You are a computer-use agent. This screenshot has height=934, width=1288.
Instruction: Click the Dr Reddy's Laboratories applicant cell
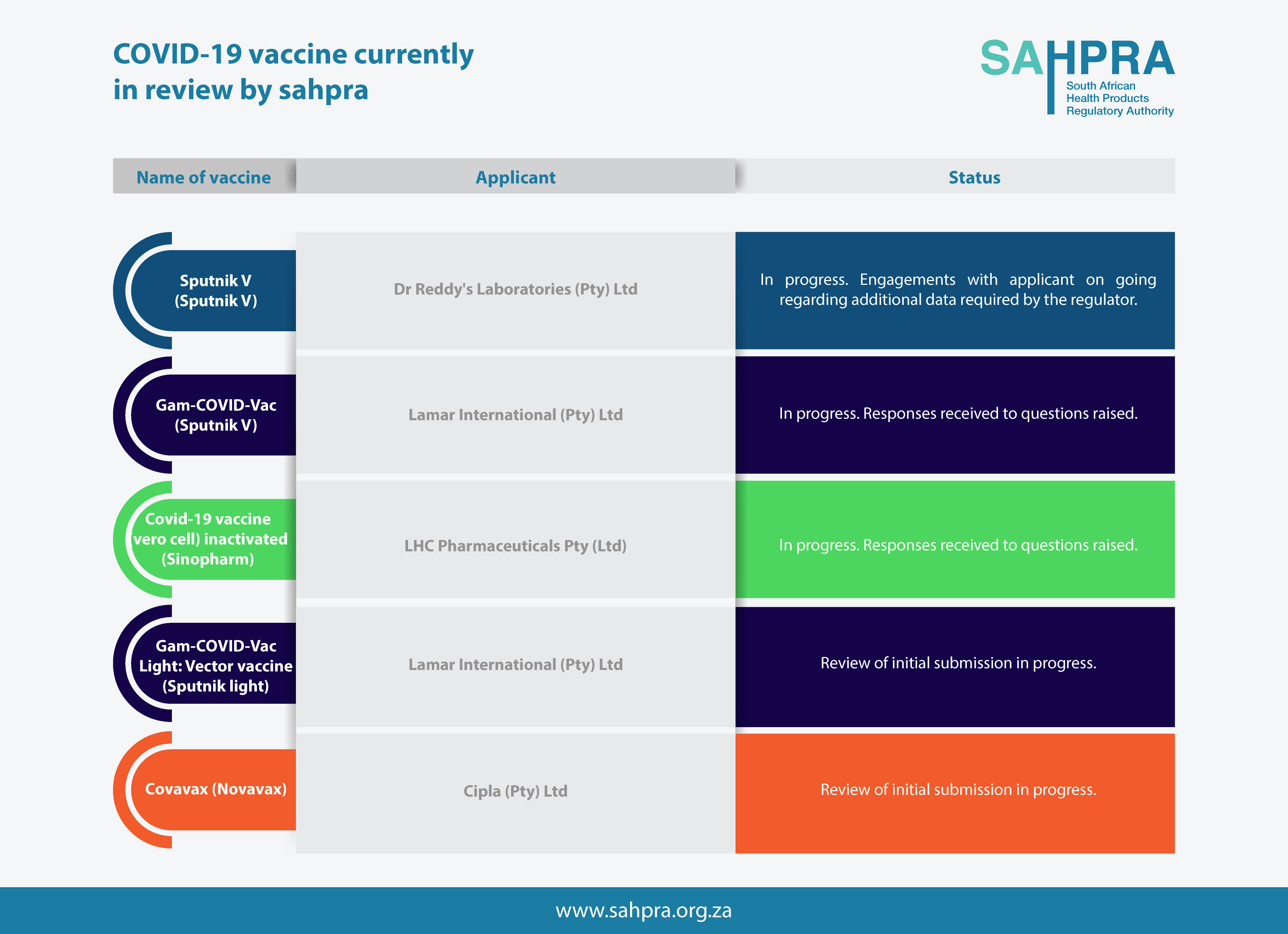[515, 289]
